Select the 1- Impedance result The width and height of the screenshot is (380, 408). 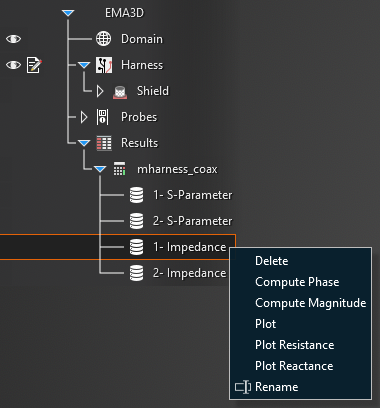(x=189, y=247)
